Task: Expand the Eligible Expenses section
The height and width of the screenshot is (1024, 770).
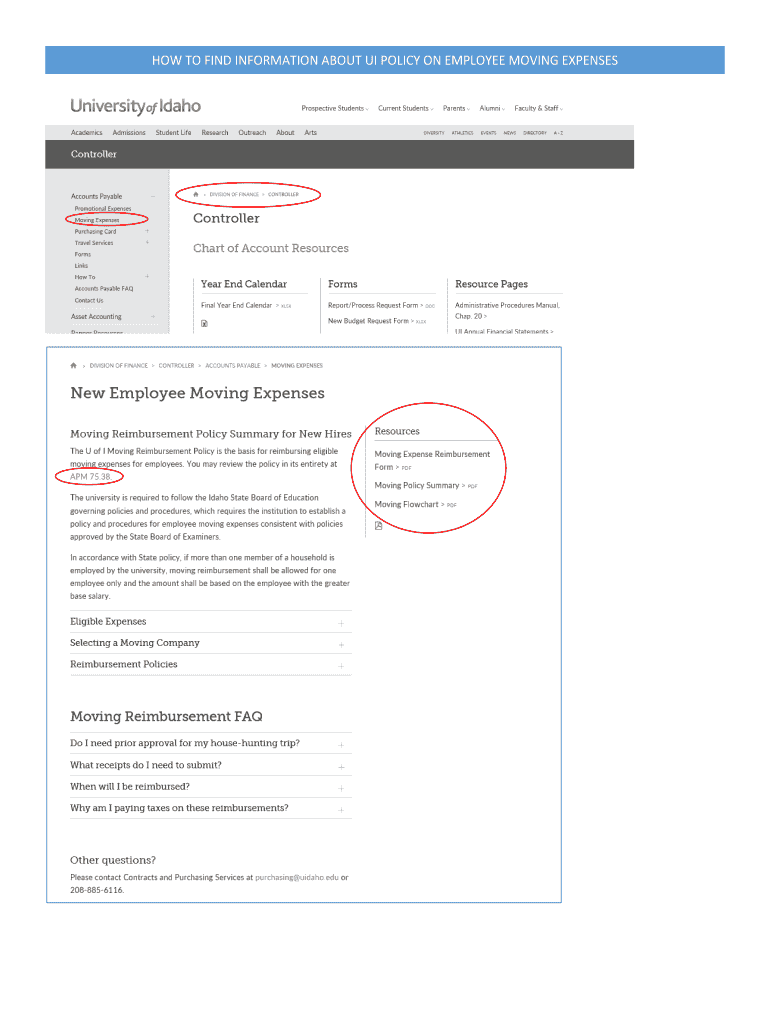Action: tap(341, 623)
